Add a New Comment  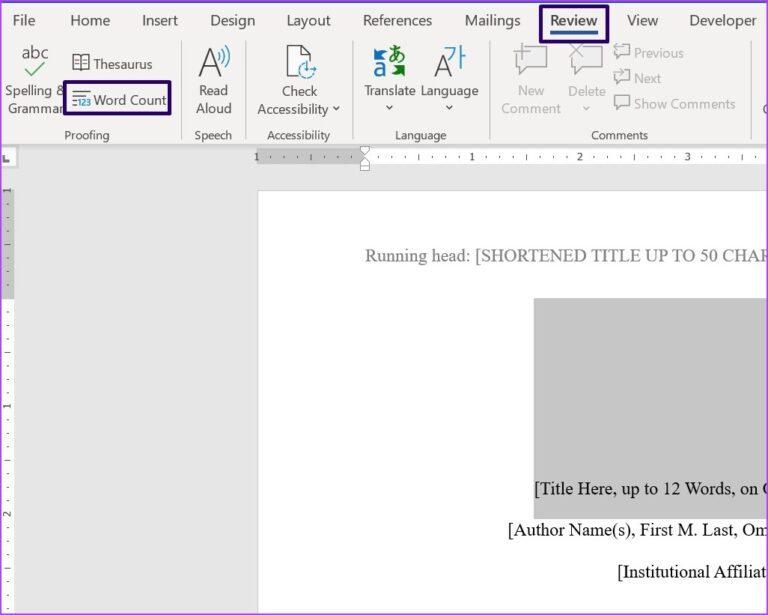(530, 80)
